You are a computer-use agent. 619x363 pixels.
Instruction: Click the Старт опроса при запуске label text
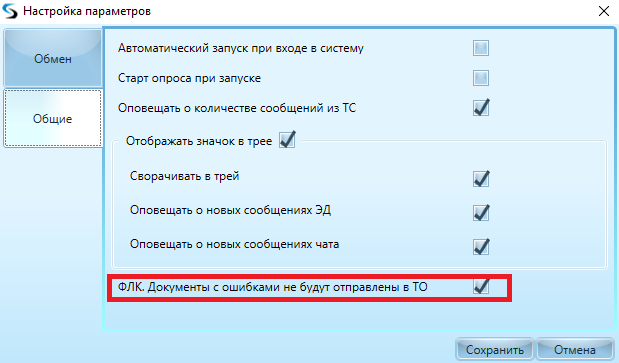[x=189, y=78]
